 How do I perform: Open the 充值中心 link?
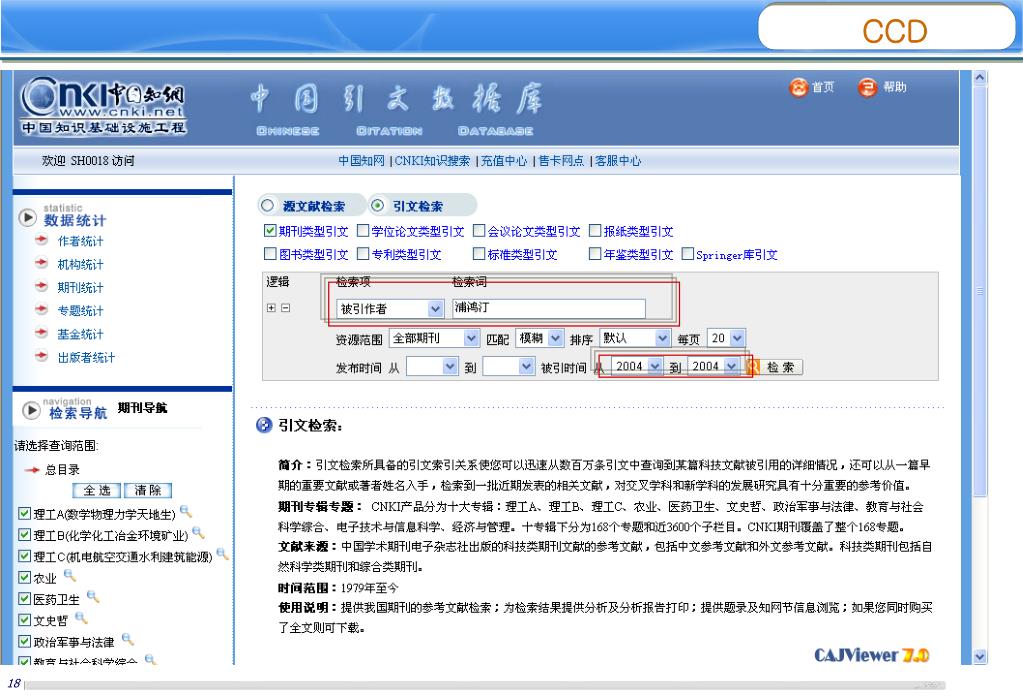pyautogui.click(x=504, y=160)
